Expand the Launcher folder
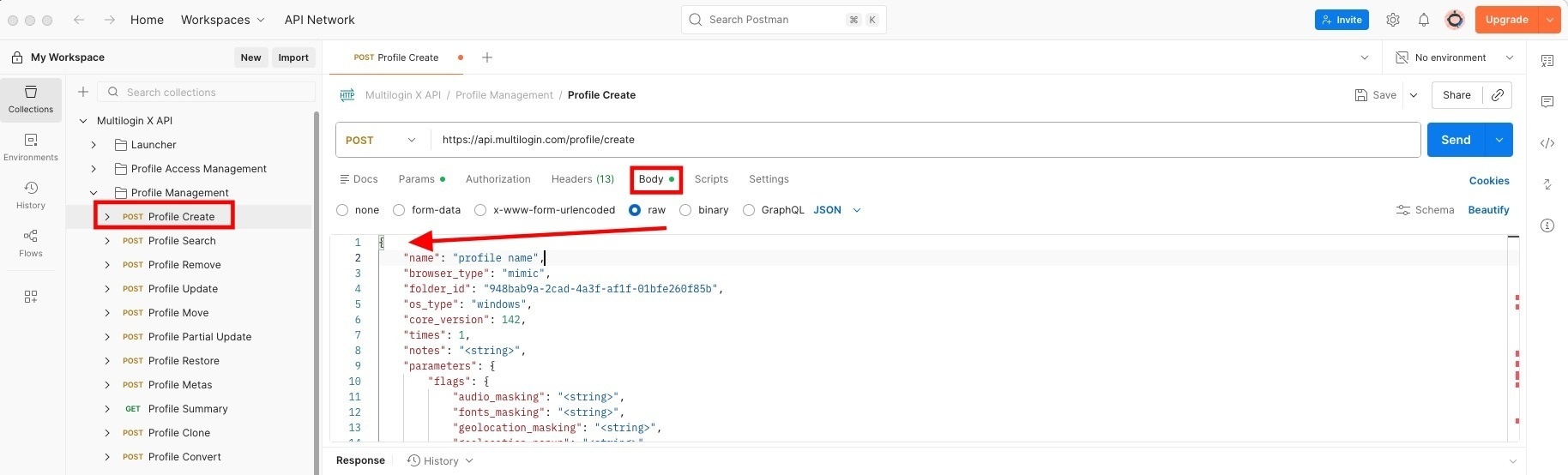 [x=94, y=145]
